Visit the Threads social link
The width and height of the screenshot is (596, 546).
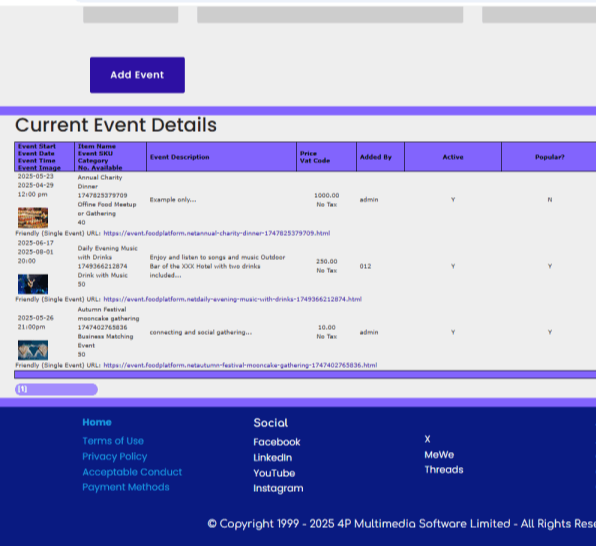[x=444, y=470]
